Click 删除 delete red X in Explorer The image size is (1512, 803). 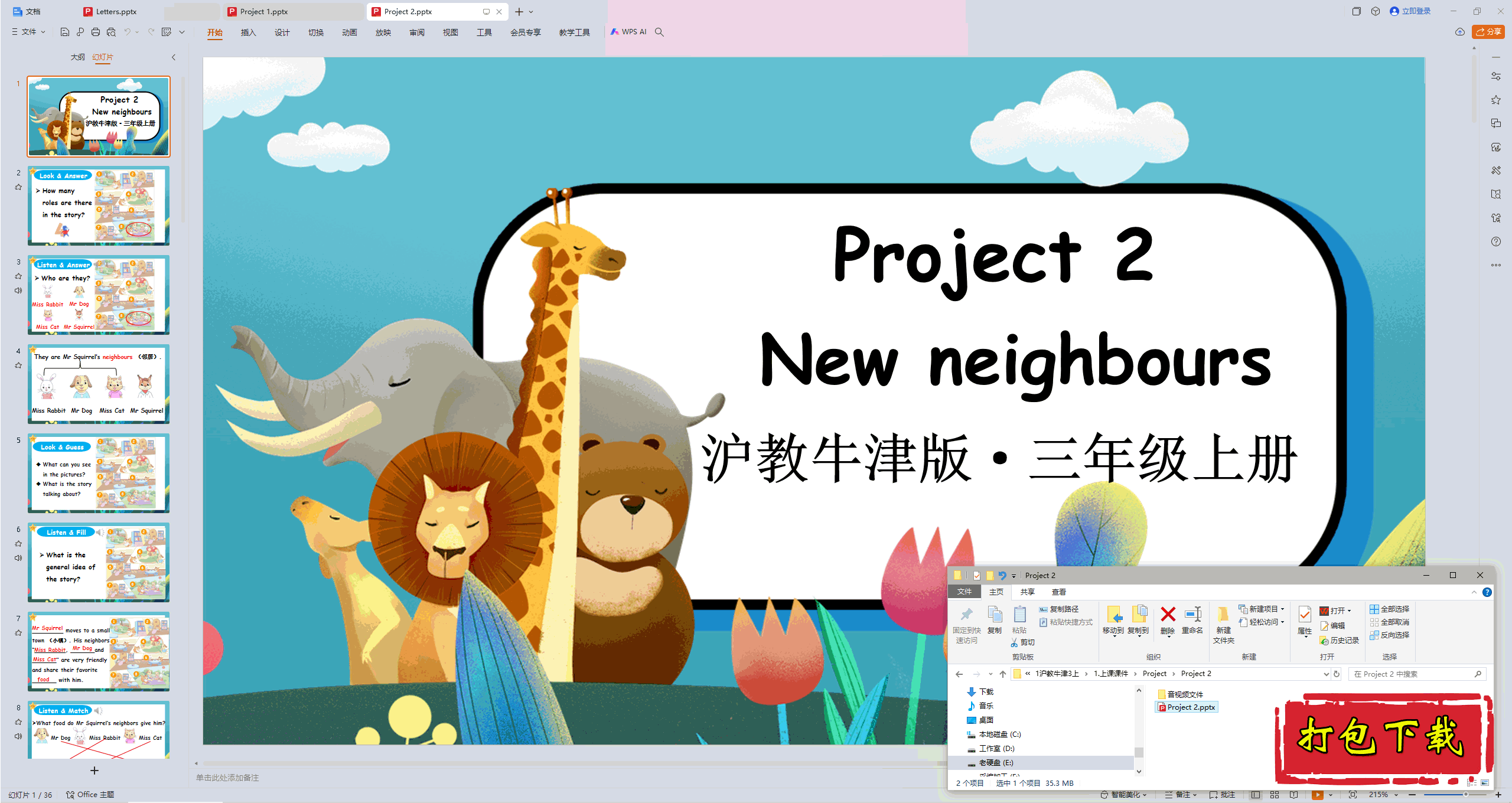[x=1168, y=620]
